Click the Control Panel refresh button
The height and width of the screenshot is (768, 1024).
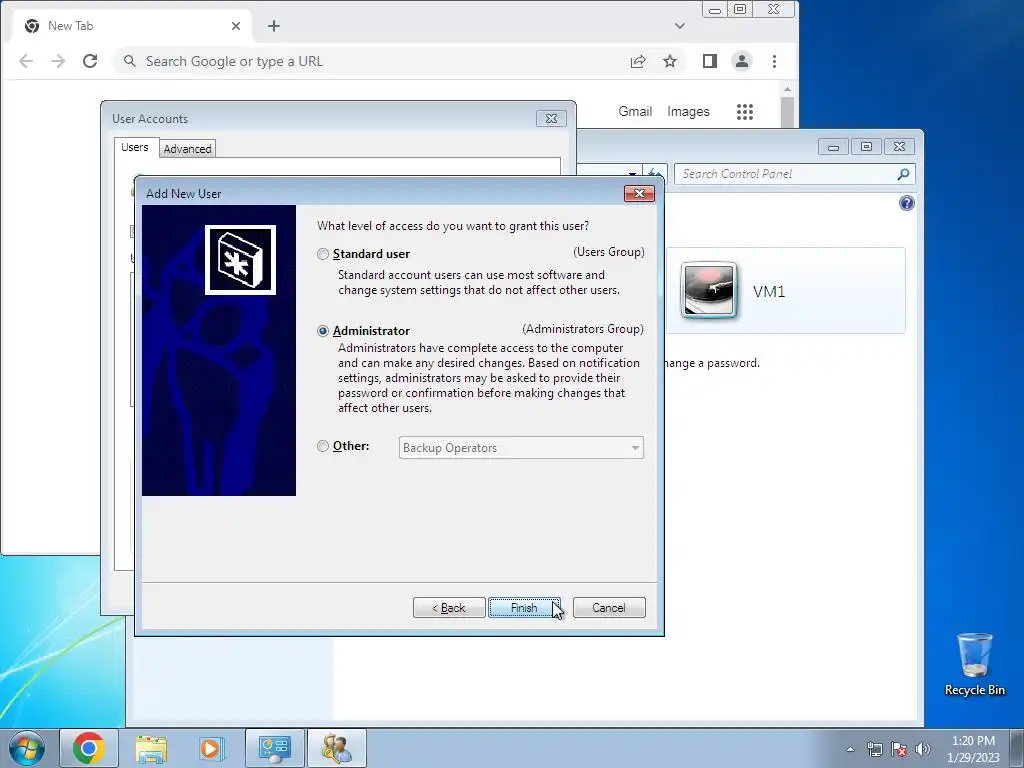[654, 174]
